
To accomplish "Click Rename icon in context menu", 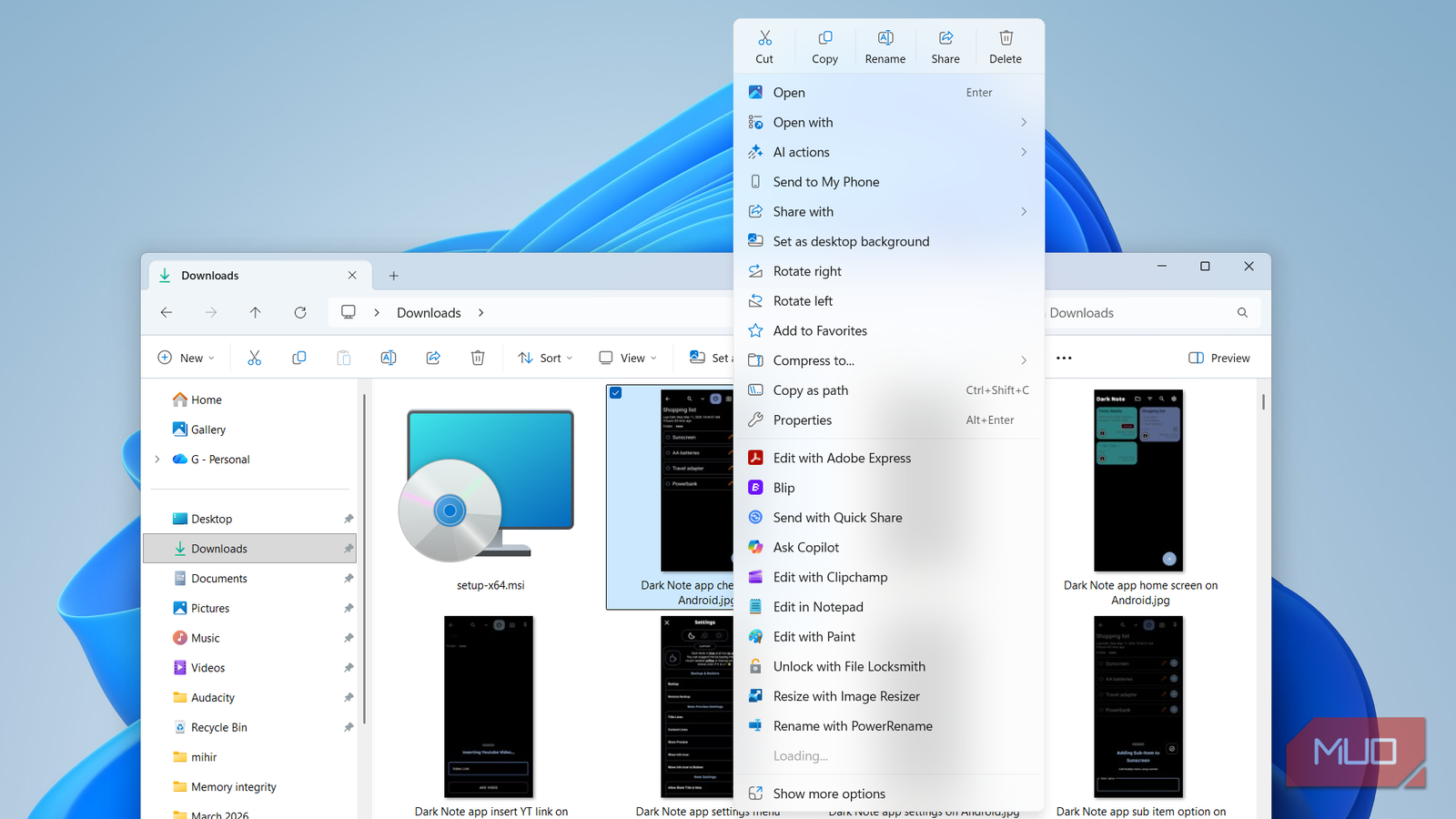I will (885, 46).
